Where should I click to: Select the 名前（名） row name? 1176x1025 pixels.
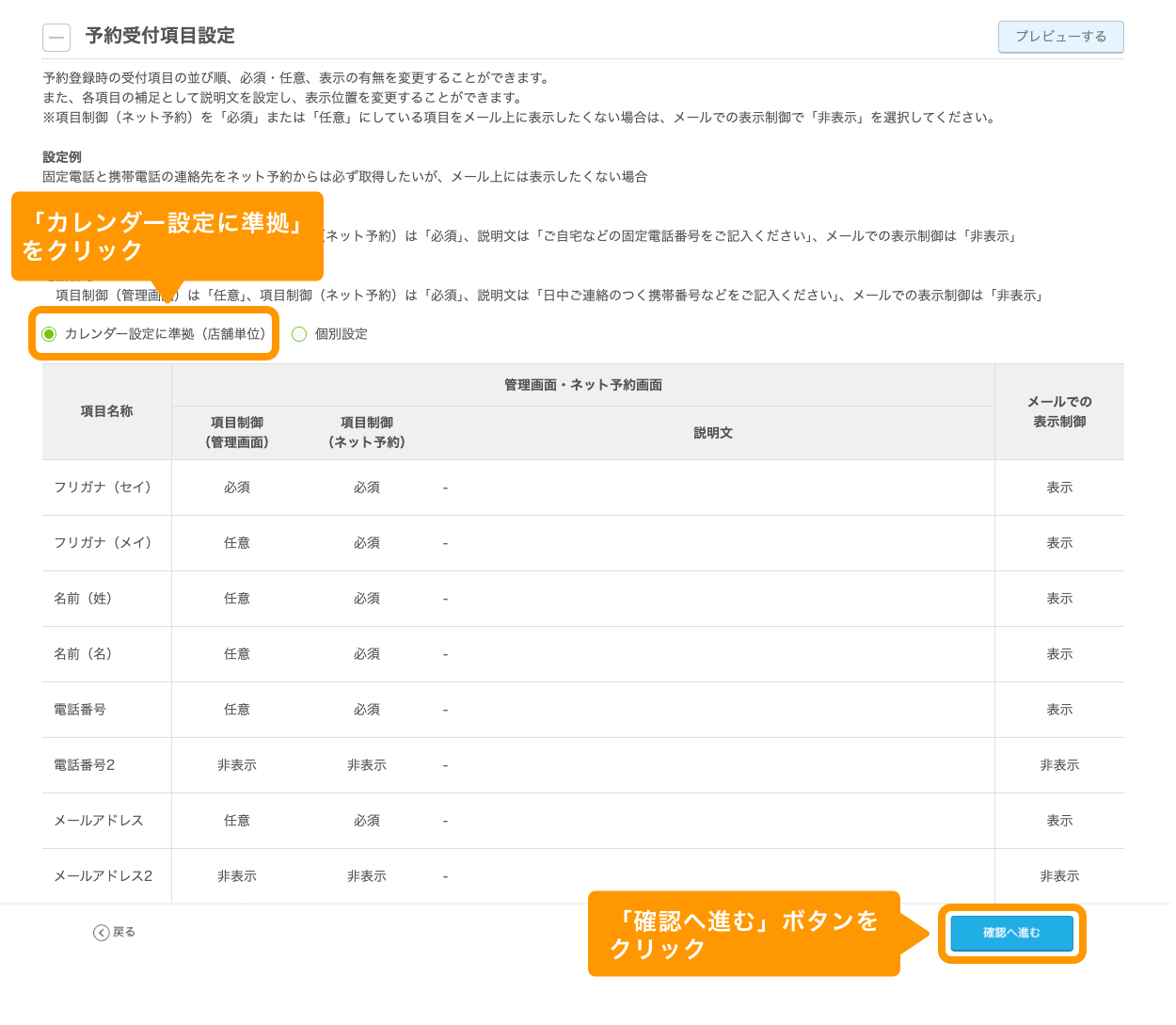click(x=83, y=654)
